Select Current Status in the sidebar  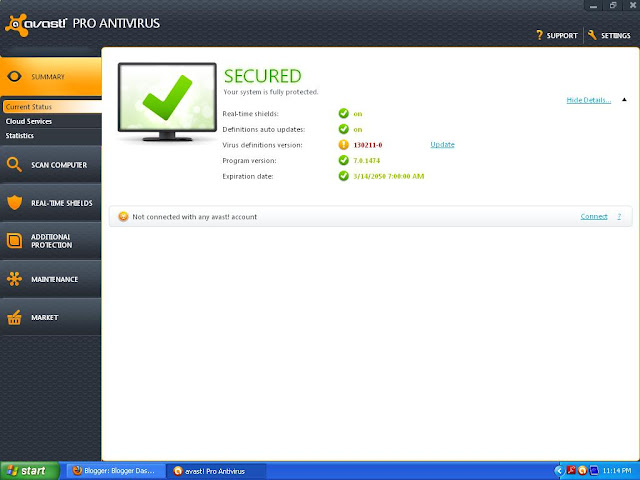point(52,107)
